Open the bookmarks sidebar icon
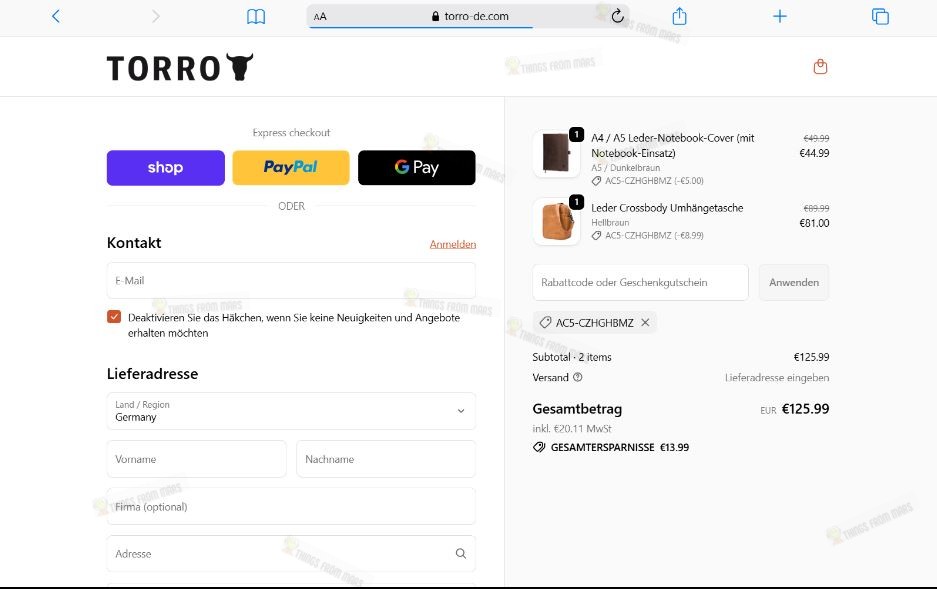The height and width of the screenshot is (589, 937). click(256, 16)
